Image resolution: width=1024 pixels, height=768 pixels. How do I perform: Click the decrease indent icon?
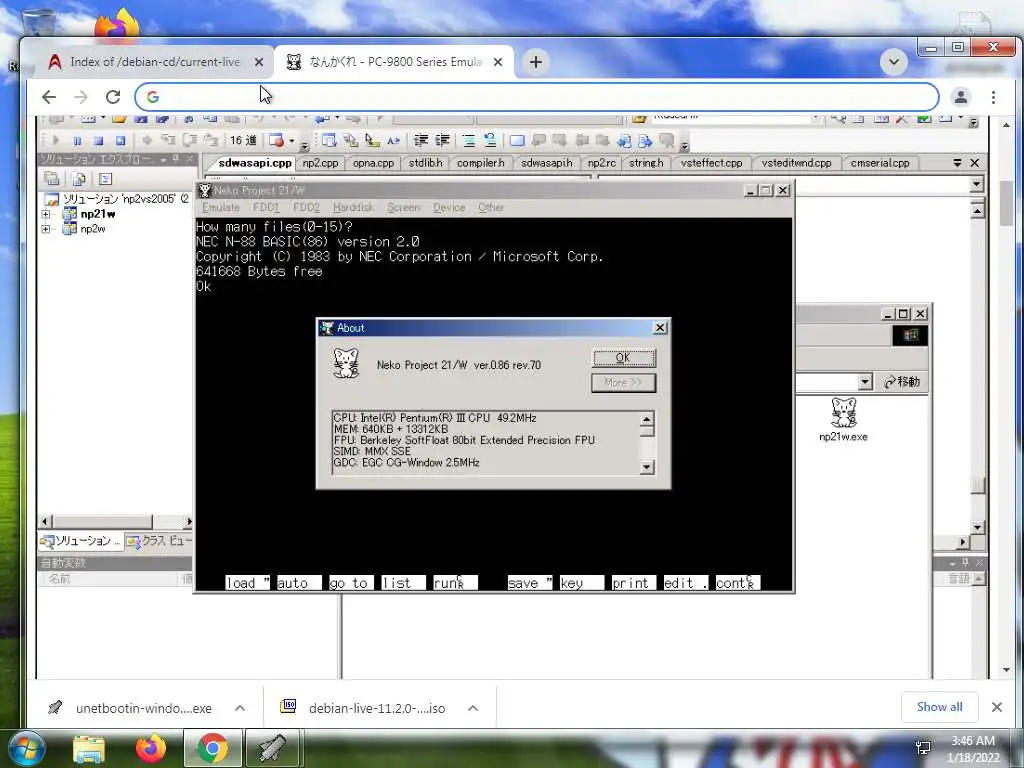click(x=421, y=140)
